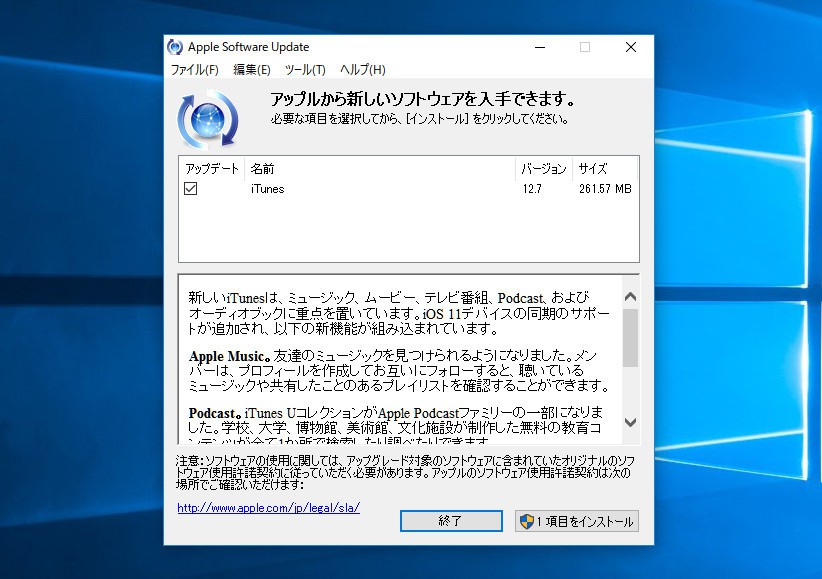
Task: Click the version value 12.7
Action: pyautogui.click(x=532, y=189)
